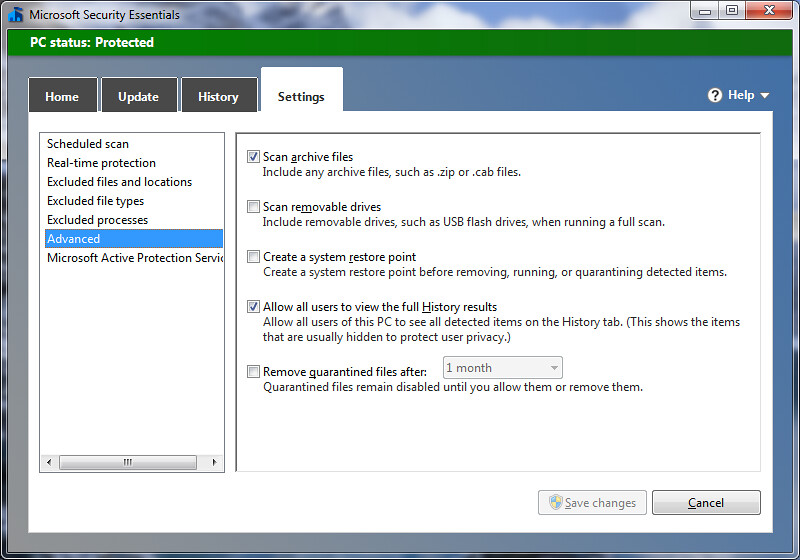This screenshot has width=800, height=560.
Task: Click the Help question mark icon
Action: pyautogui.click(x=715, y=95)
